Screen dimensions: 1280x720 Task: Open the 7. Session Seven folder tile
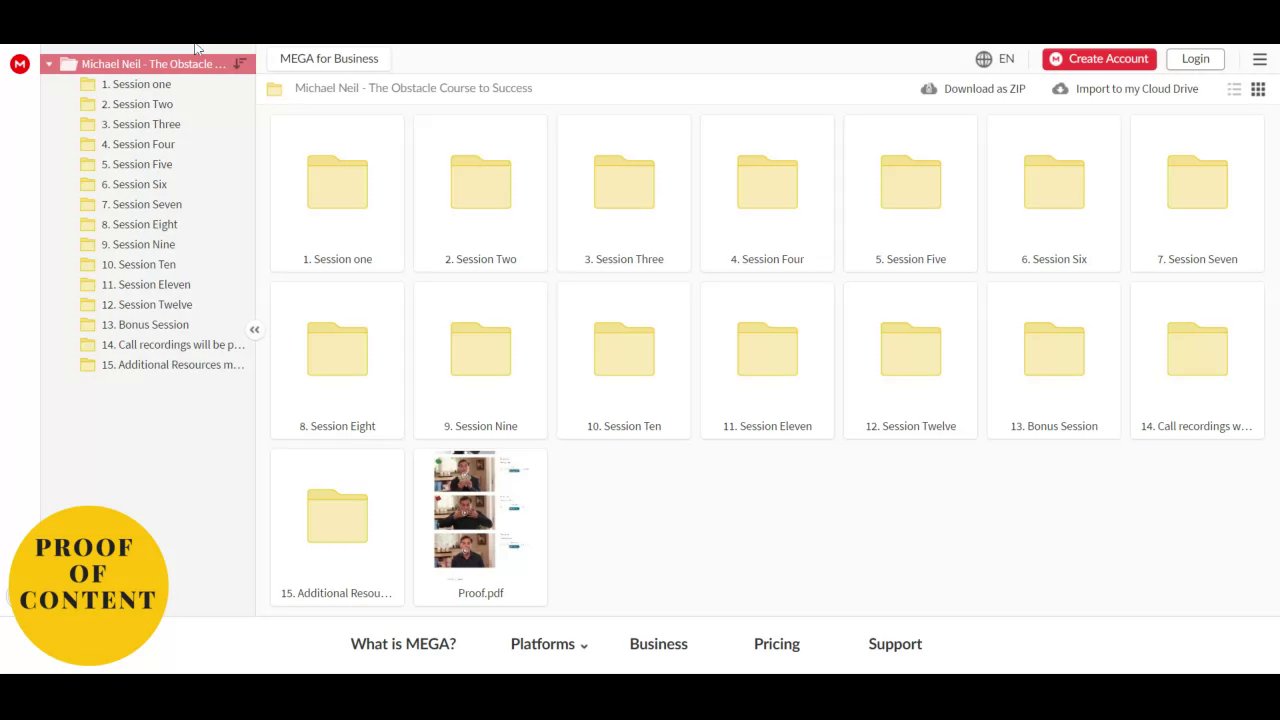(x=1197, y=193)
